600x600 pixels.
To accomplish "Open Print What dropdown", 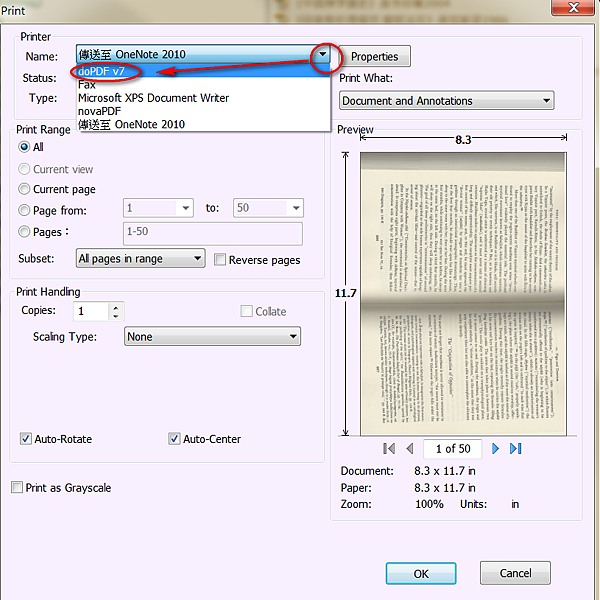I will [447, 101].
